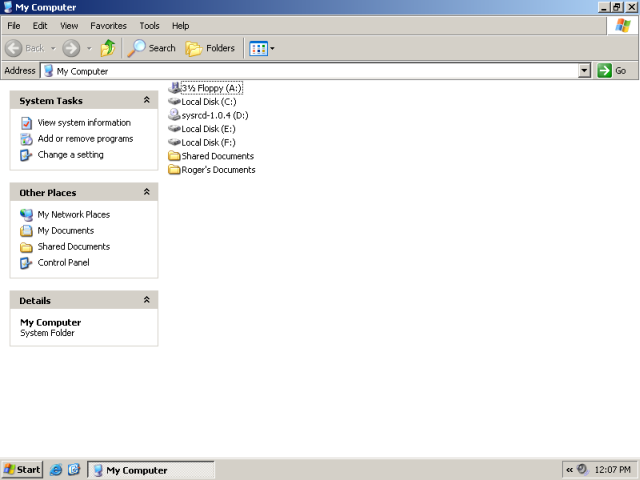Open My Network Places link
This screenshot has width=640, height=480.
[73, 214]
